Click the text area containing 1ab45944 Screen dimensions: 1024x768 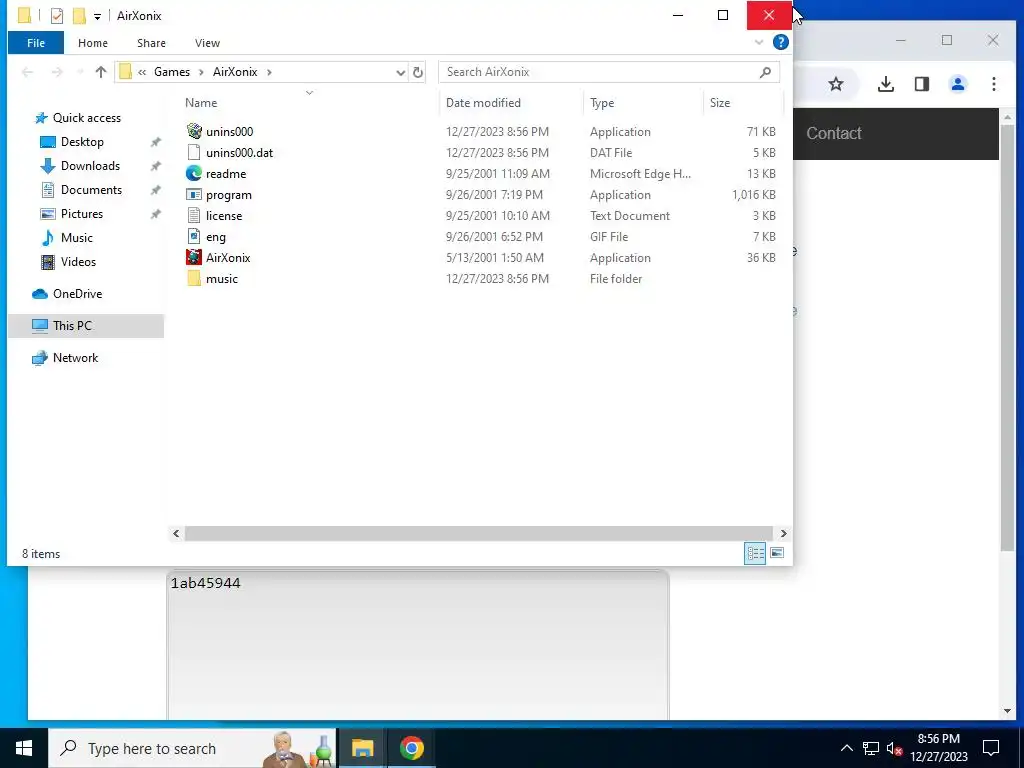pos(418,645)
